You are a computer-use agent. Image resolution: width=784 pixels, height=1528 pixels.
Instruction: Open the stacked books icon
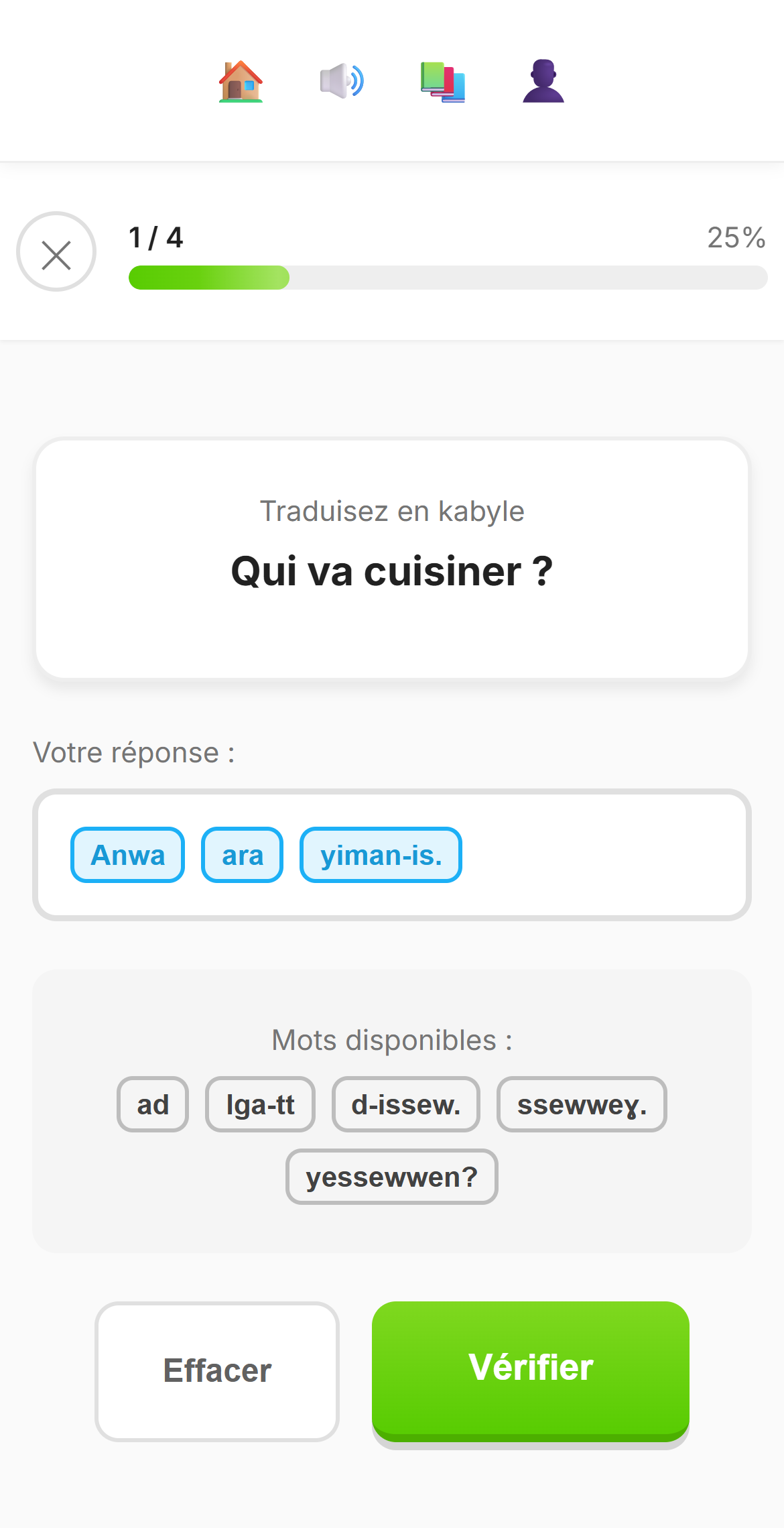(x=443, y=82)
